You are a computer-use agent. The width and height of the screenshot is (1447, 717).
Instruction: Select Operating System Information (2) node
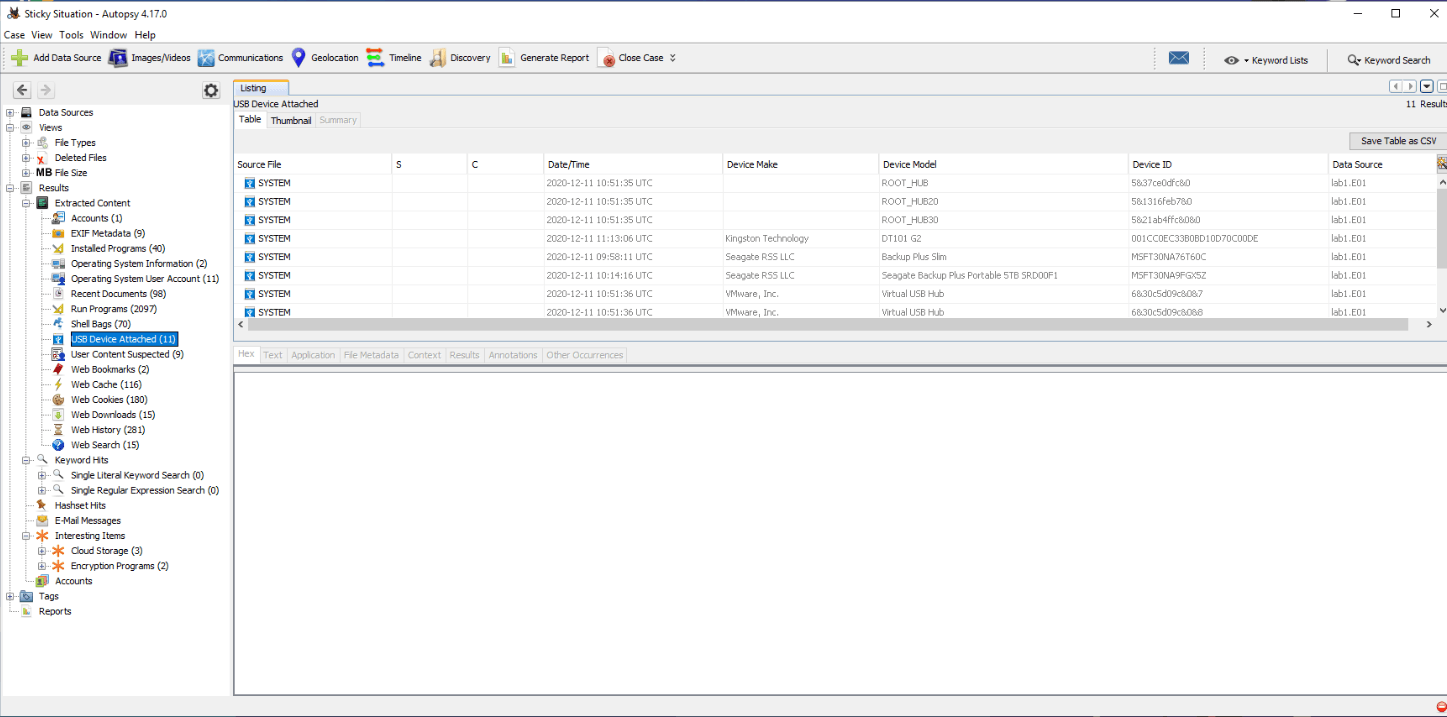[139, 264]
